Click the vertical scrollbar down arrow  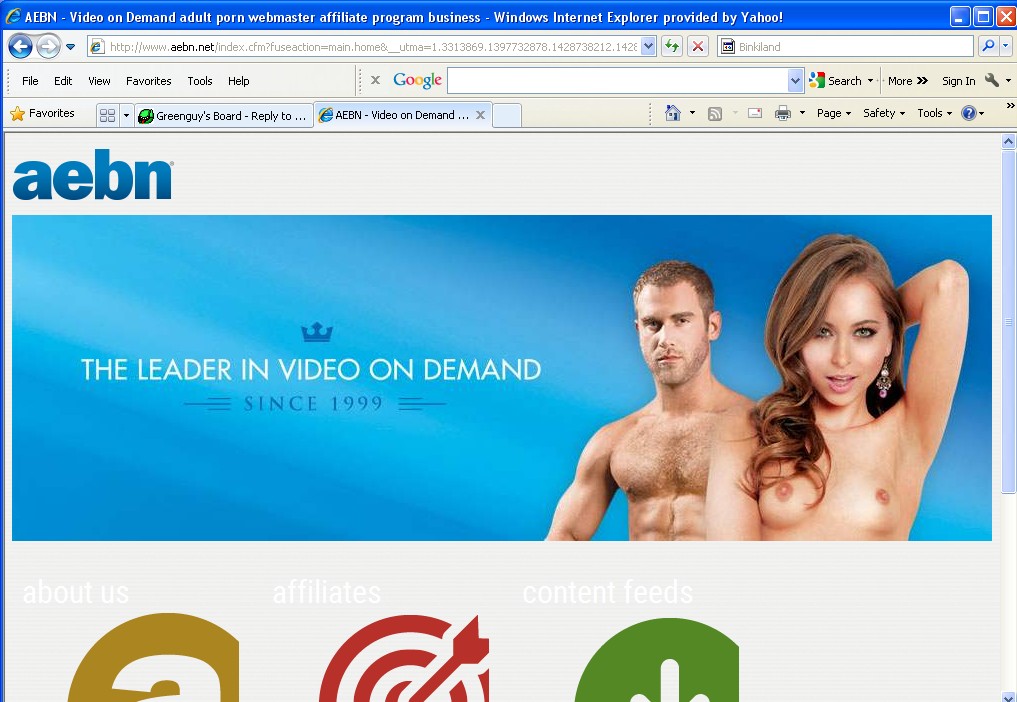(x=1008, y=695)
